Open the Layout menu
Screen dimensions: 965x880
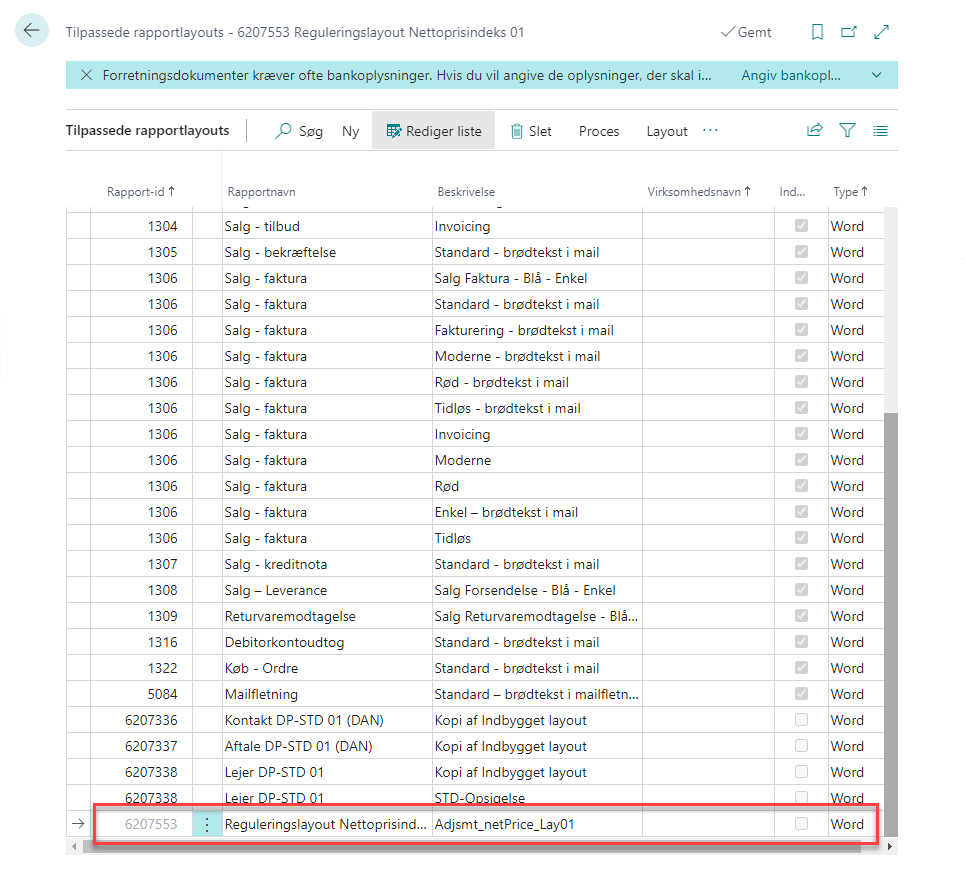click(x=667, y=131)
